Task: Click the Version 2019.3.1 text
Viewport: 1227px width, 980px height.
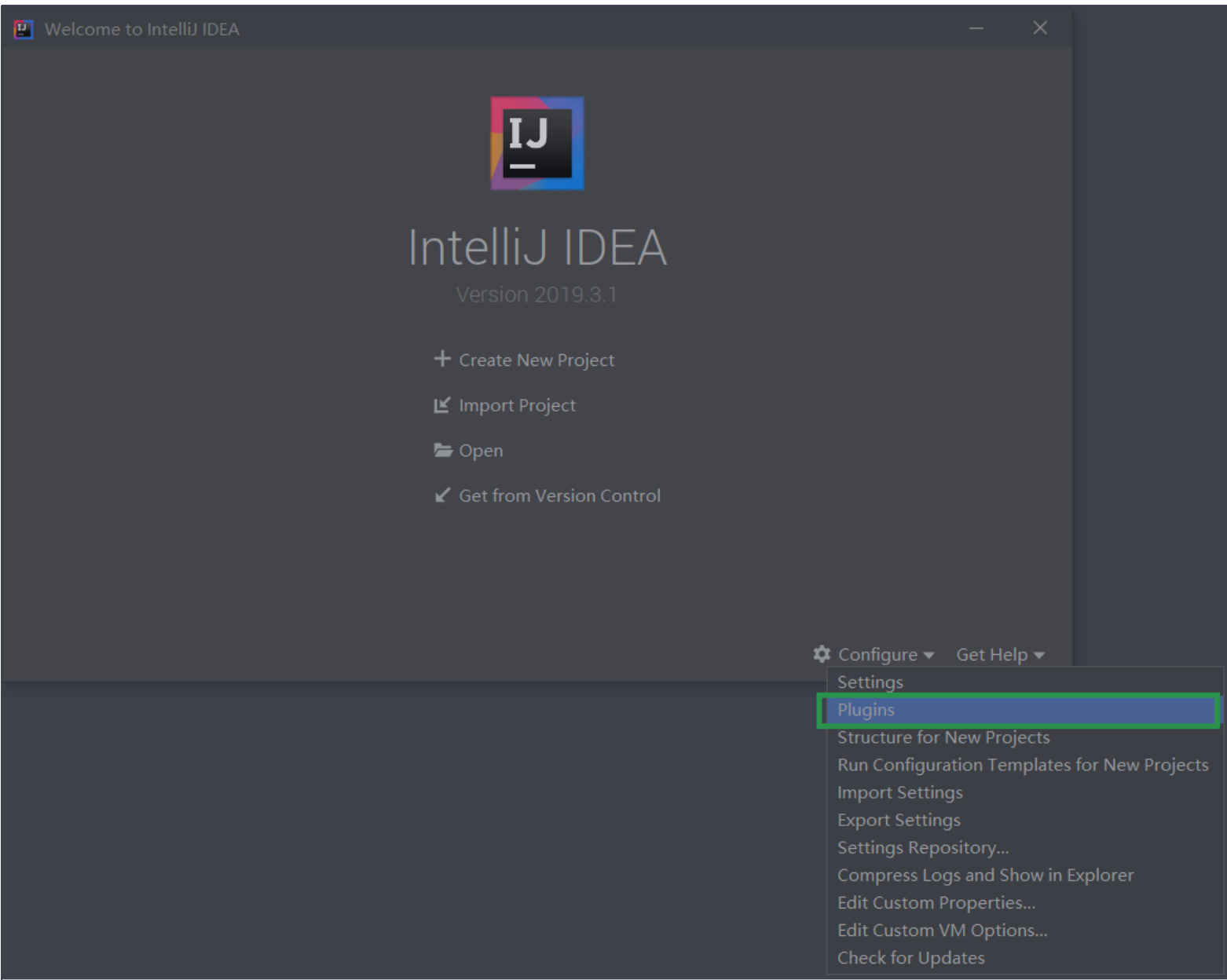Action: point(537,294)
